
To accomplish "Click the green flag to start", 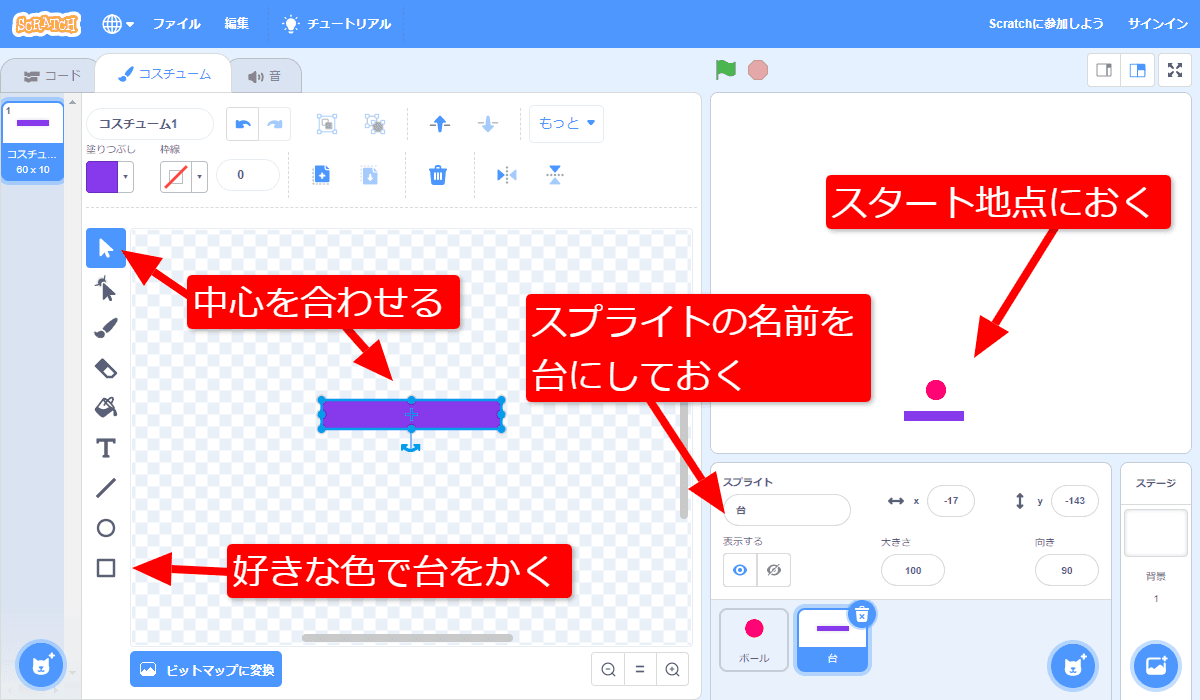I will coord(726,70).
